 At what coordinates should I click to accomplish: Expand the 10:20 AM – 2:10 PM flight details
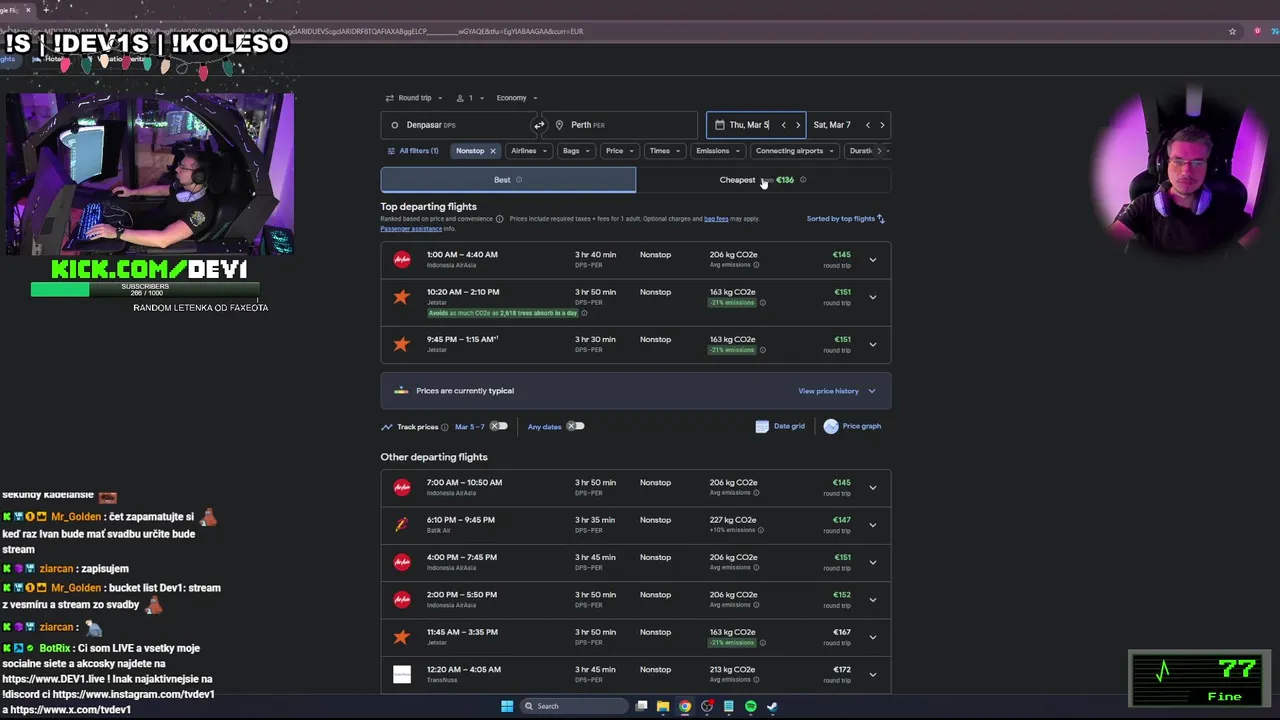pyautogui.click(x=872, y=297)
